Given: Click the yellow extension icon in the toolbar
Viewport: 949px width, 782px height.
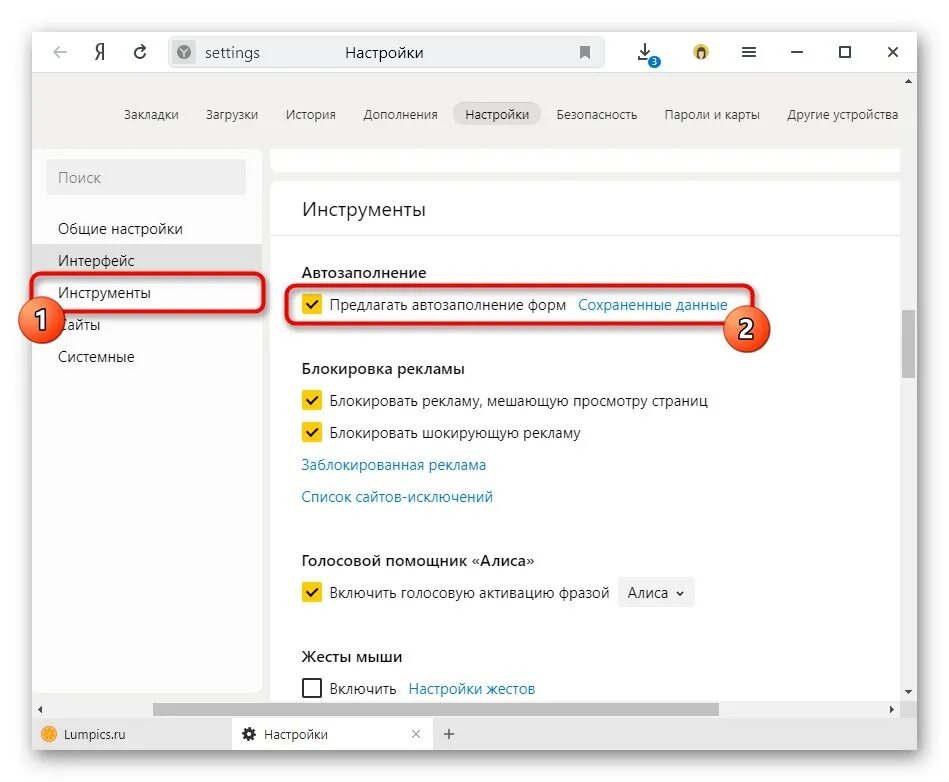Looking at the screenshot, I should (x=700, y=53).
